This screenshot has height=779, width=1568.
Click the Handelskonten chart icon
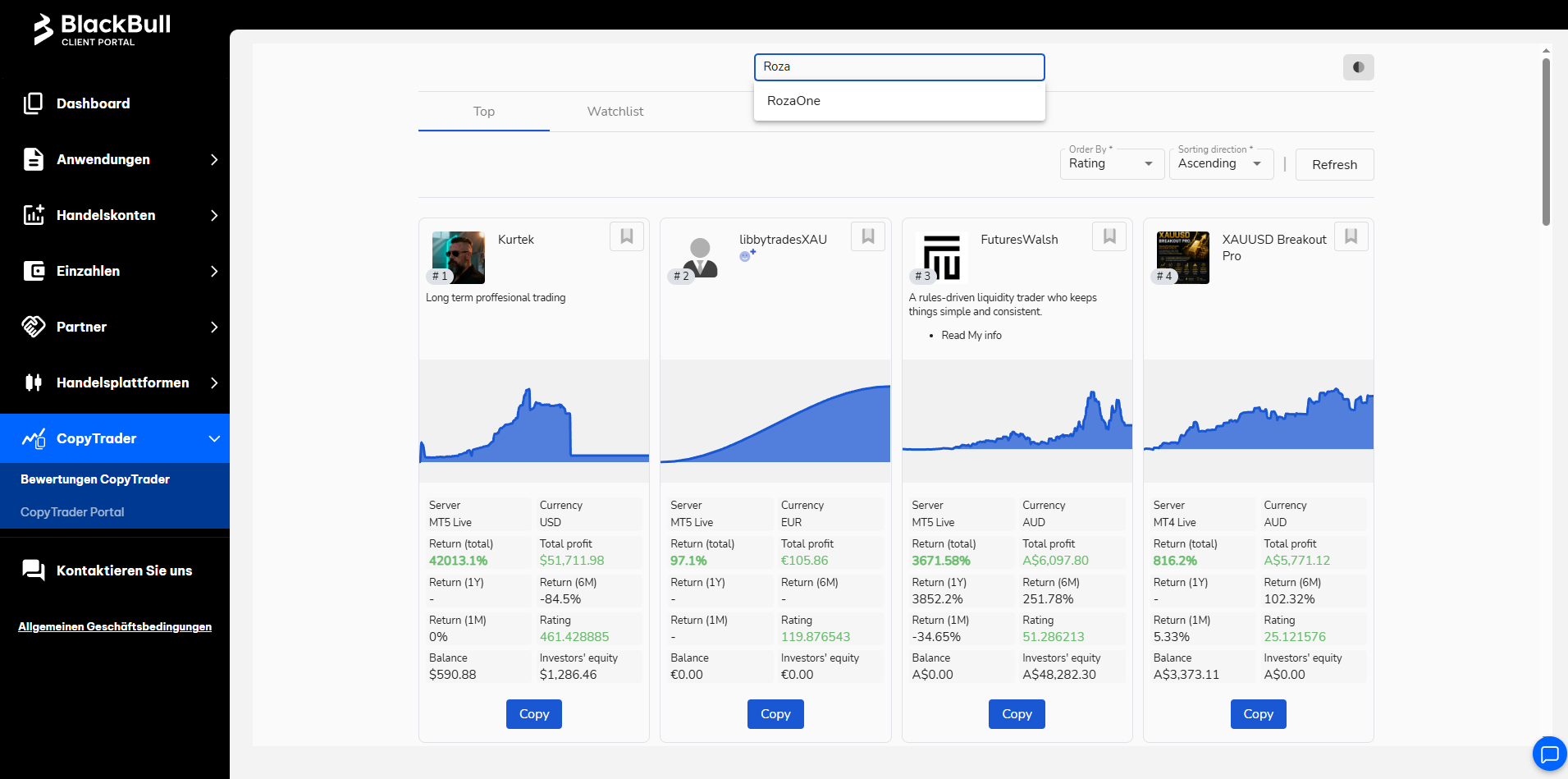[34, 215]
